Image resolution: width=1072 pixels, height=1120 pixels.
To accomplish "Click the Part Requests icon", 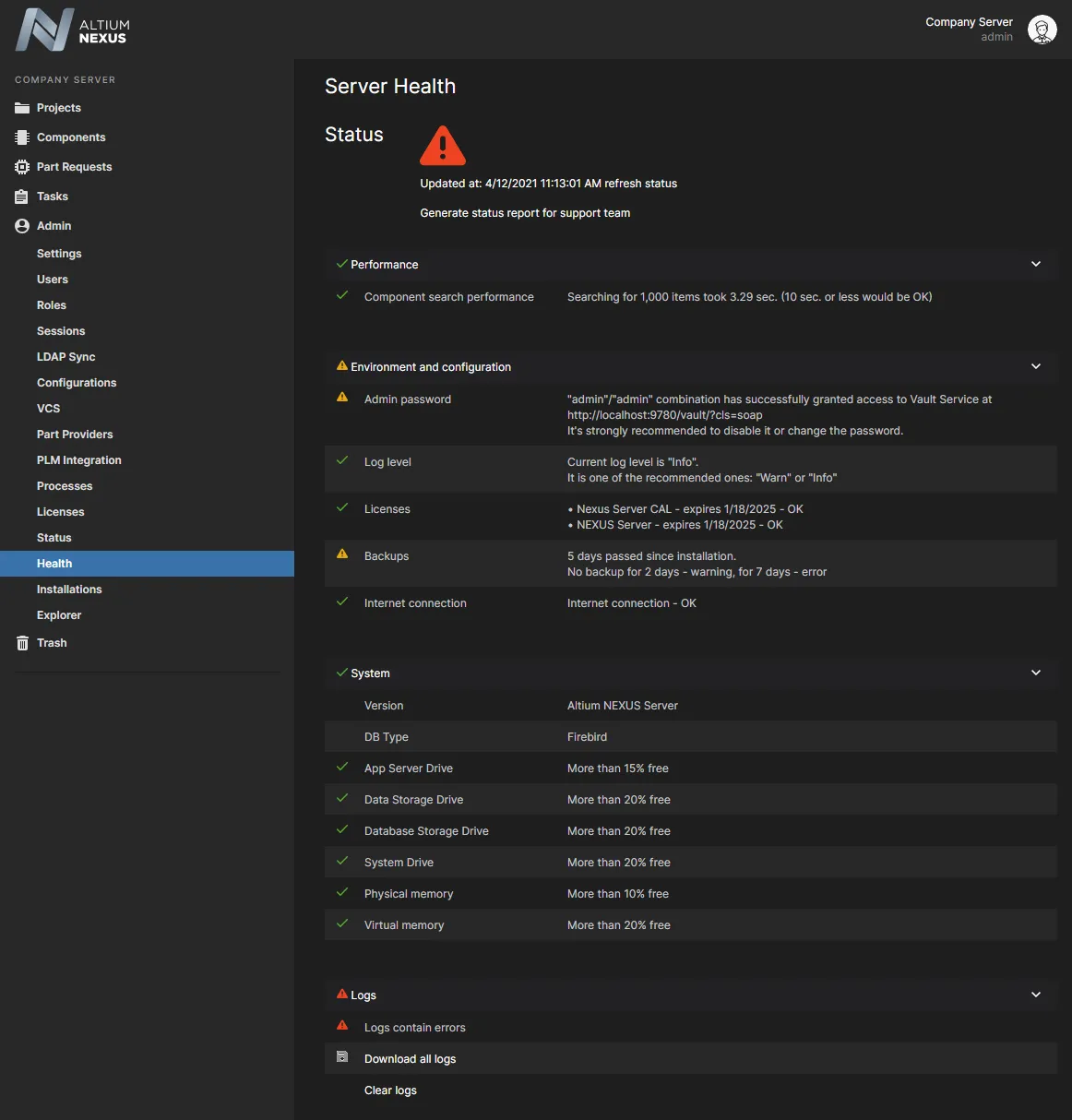I will click(22, 167).
